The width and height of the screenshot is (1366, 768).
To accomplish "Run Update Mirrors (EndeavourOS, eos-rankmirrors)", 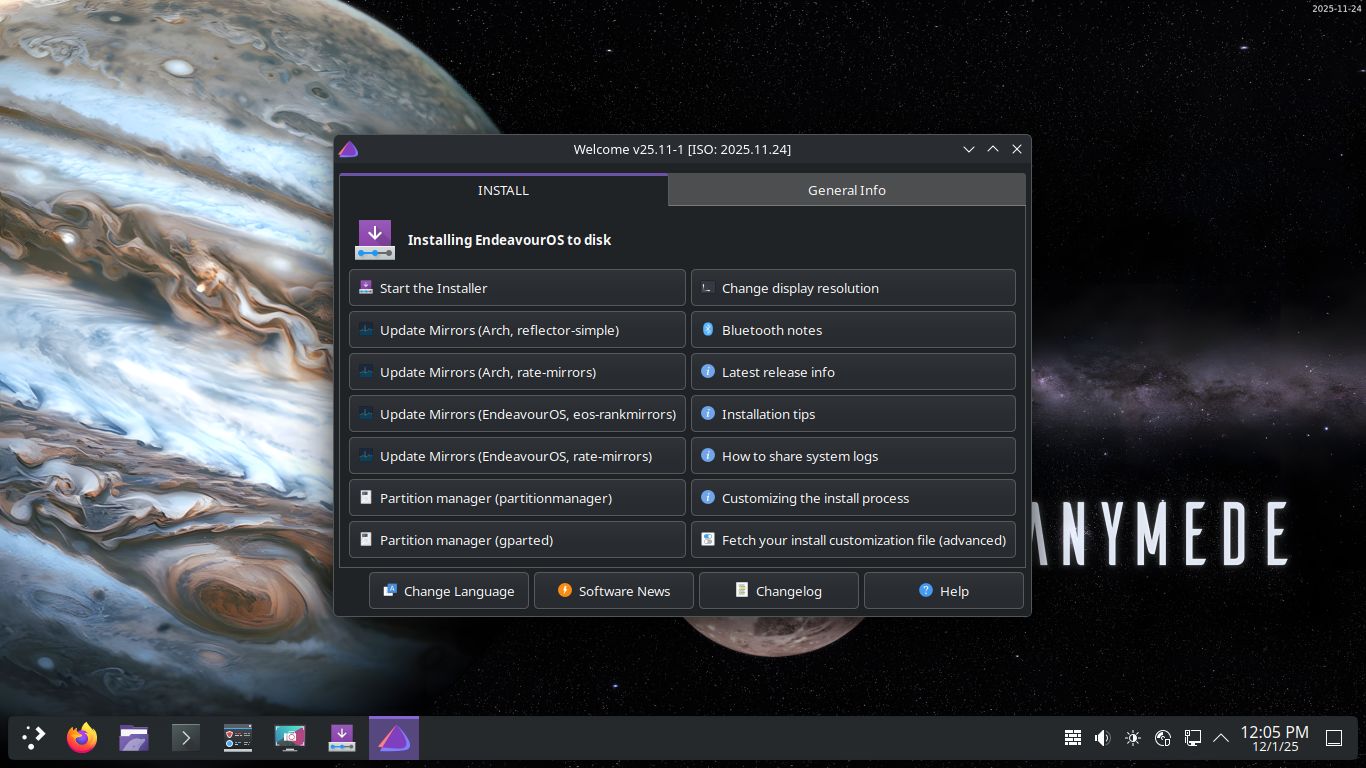I will point(517,414).
